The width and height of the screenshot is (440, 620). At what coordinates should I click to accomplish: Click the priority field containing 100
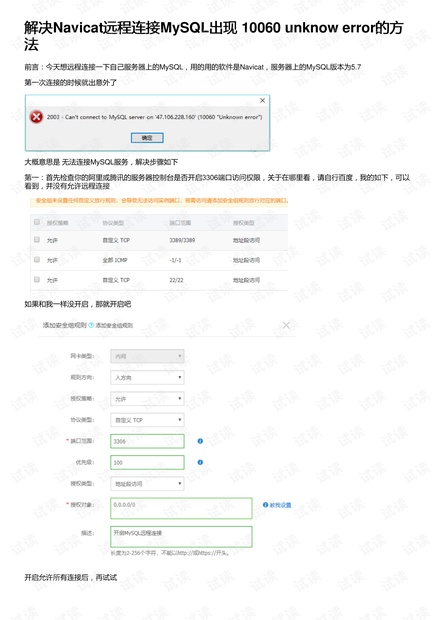147,462
